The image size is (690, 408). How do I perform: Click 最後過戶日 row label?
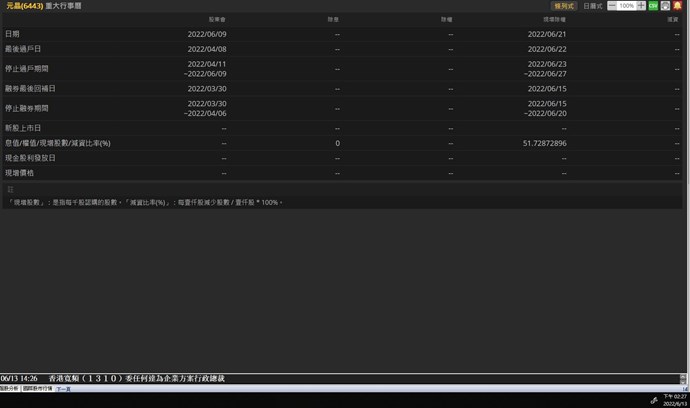pos(23,49)
